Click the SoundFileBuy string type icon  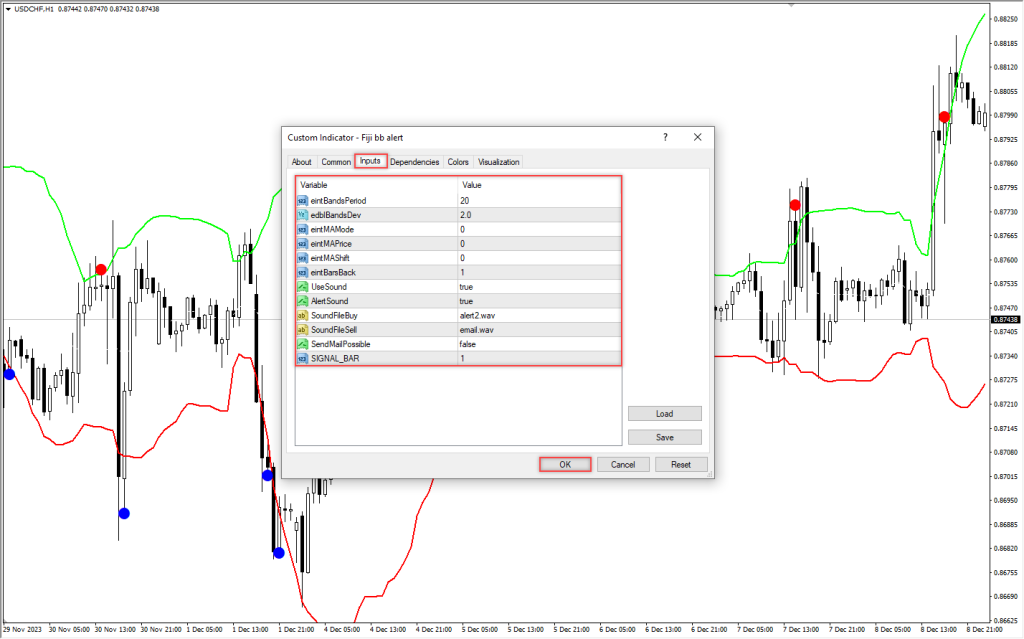(x=302, y=316)
